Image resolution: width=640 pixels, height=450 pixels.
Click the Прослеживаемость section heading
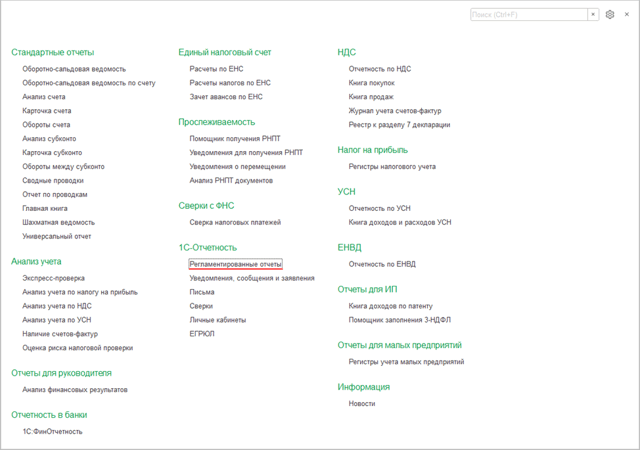[217, 122]
